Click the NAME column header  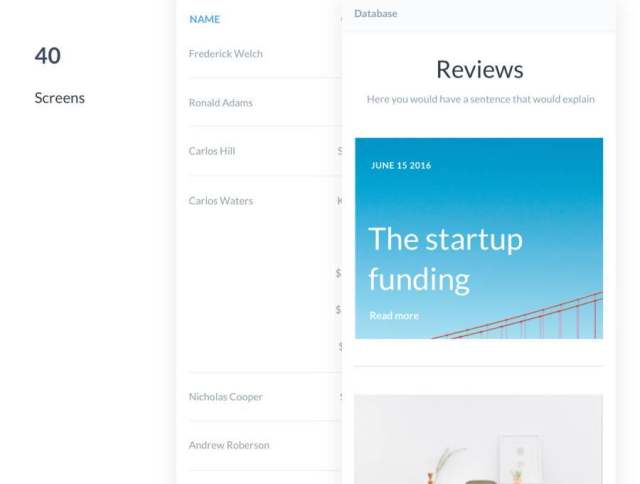204,19
